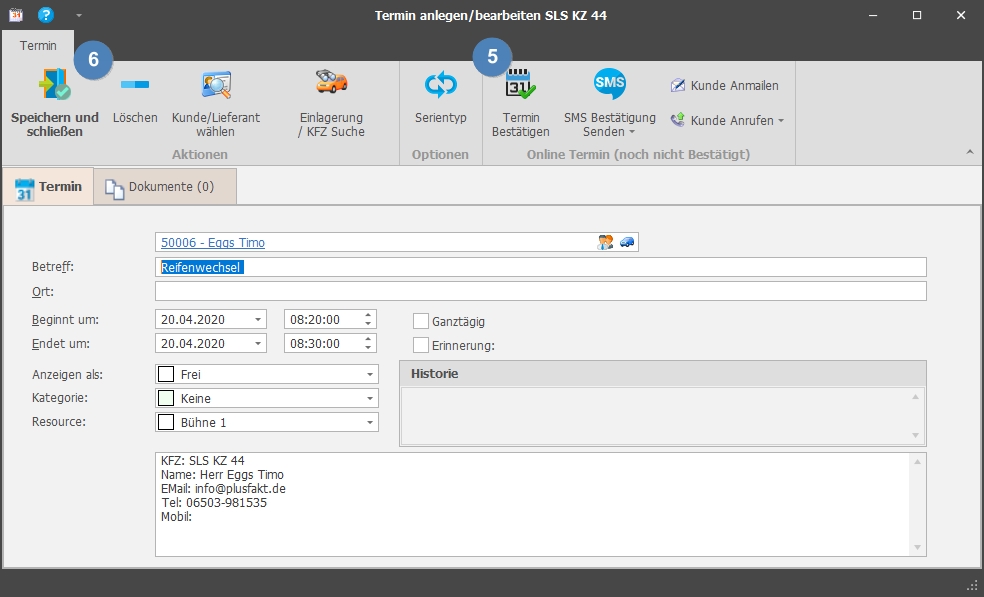Viewport: 984px width, 597px height.
Task: Open SMS Bestätigung Senden dropdown arrow
Action: click(632, 132)
